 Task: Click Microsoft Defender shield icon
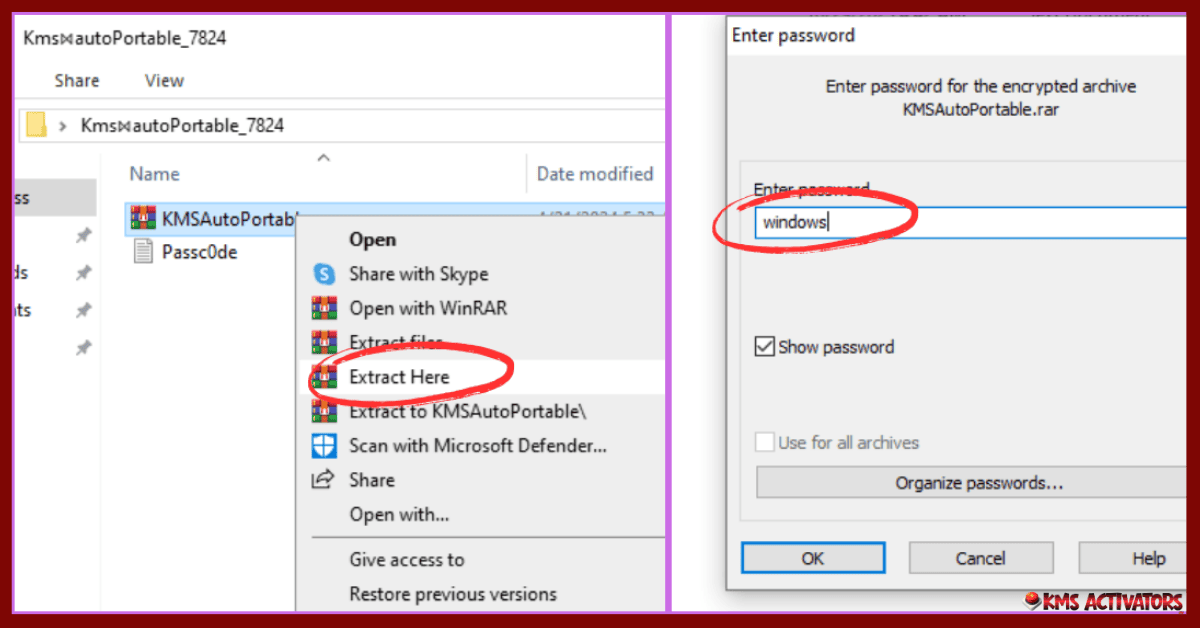point(324,445)
